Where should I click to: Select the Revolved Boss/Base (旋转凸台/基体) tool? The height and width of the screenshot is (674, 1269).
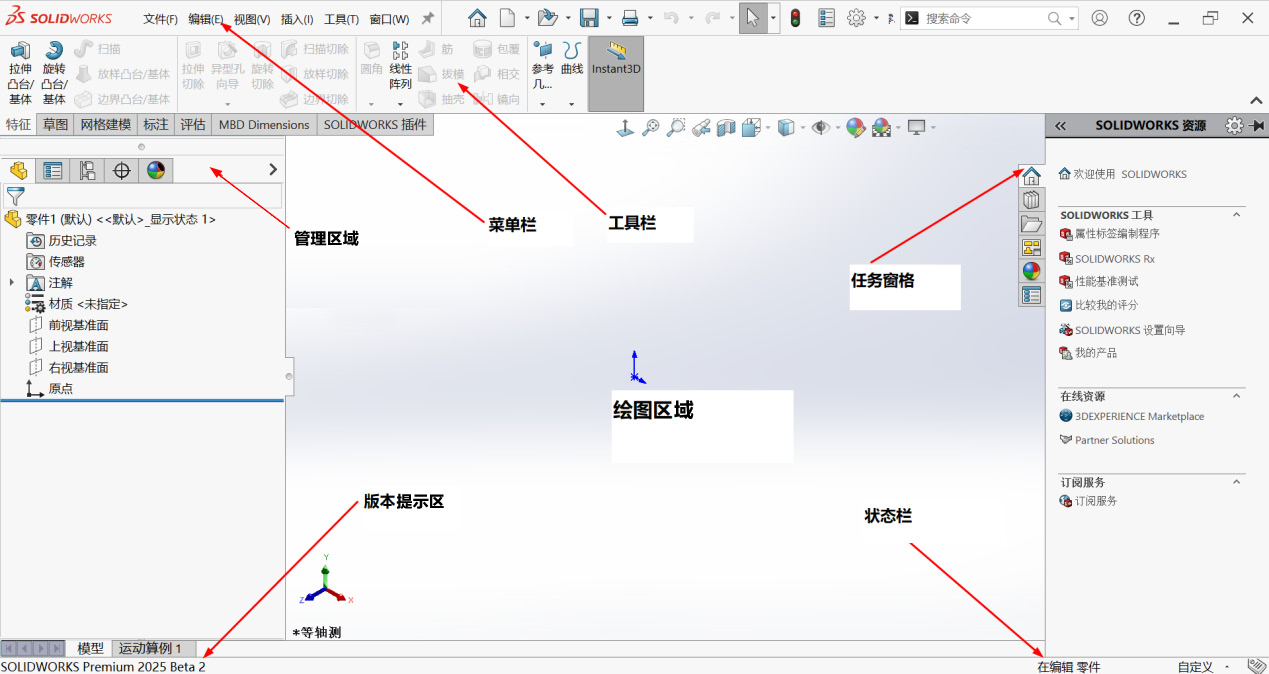pyautogui.click(x=54, y=71)
